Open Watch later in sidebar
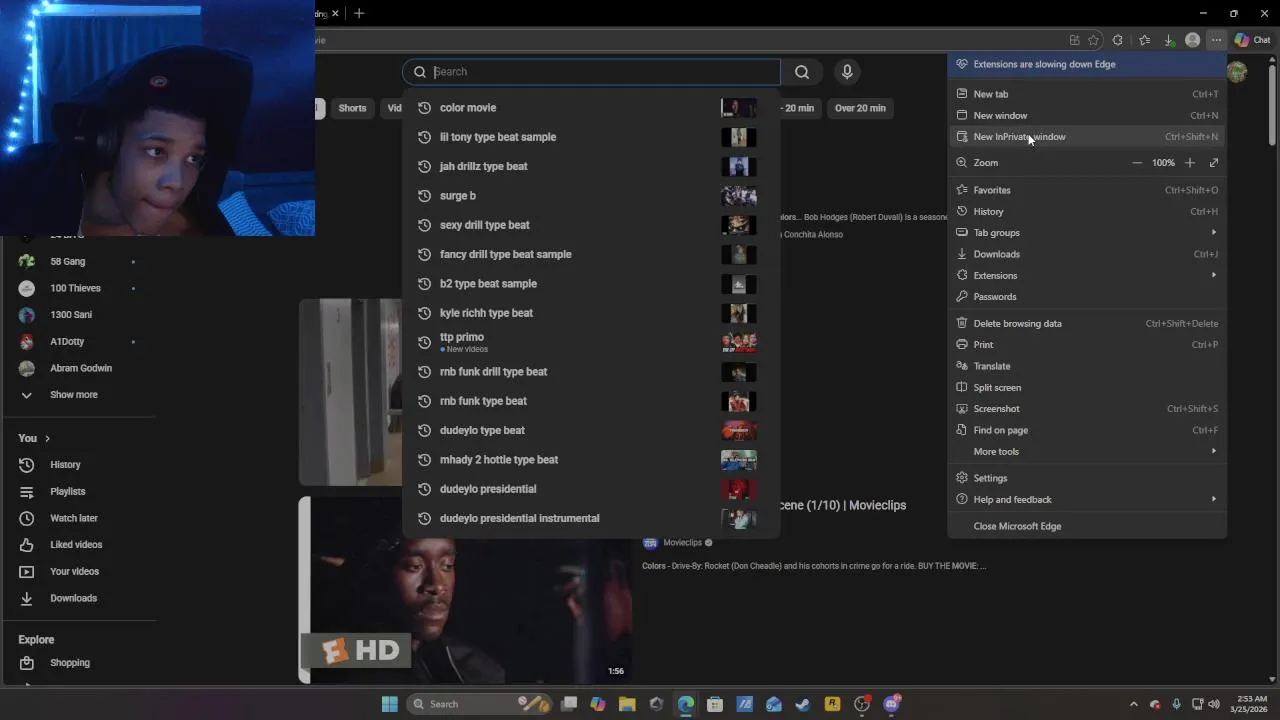This screenshot has width=1280, height=720. pyautogui.click(x=78, y=518)
